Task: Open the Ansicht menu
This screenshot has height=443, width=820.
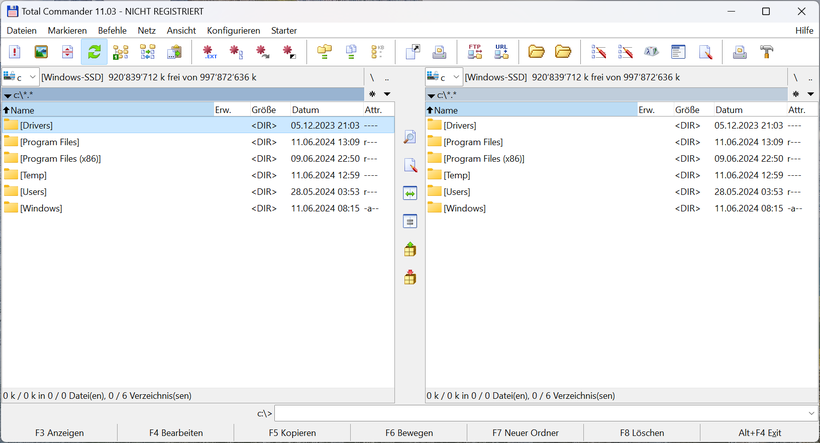Action: 181,30
